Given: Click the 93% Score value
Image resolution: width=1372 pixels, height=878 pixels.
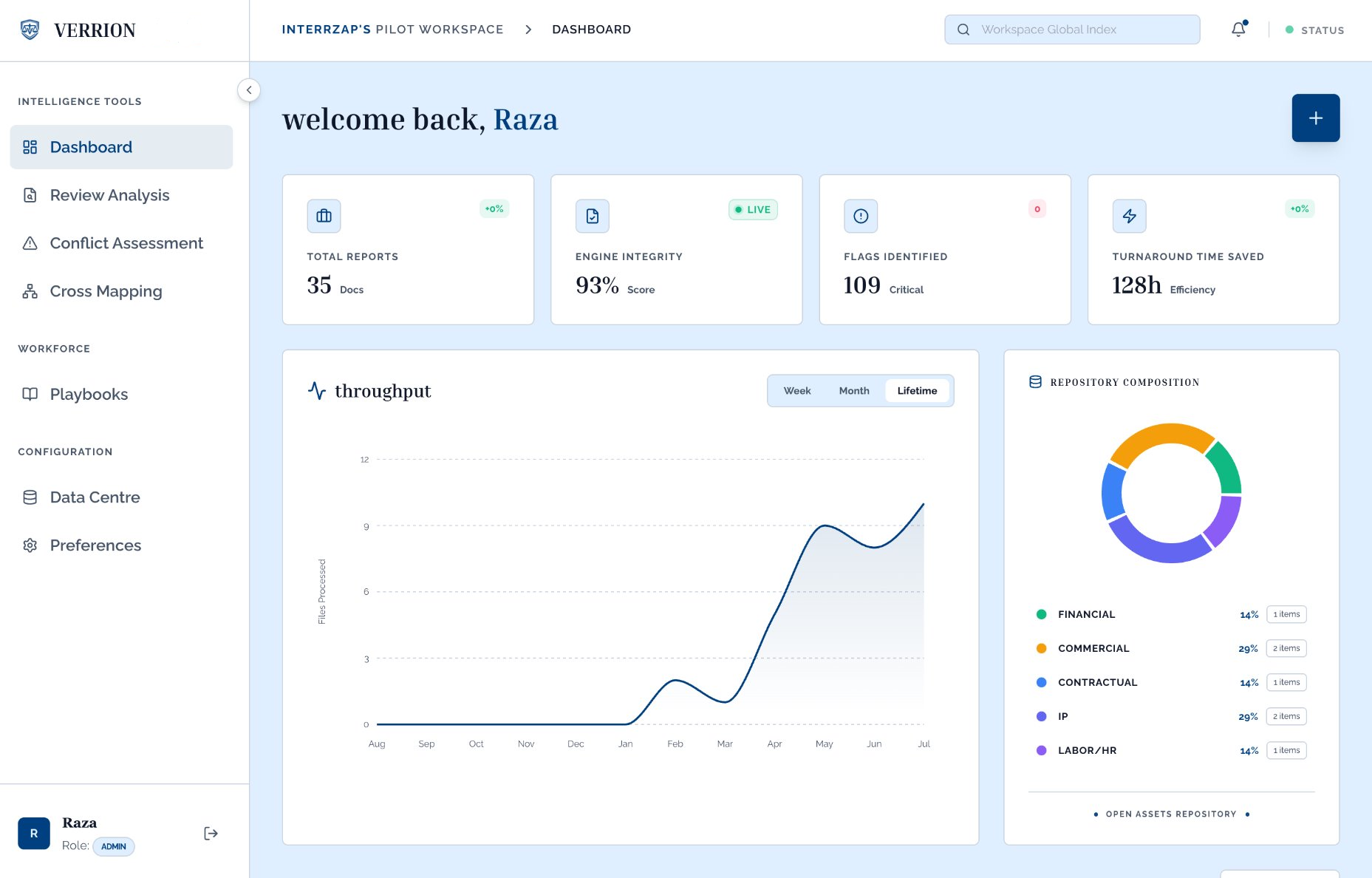Looking at the screenshot, I should (x=615, y=285).
